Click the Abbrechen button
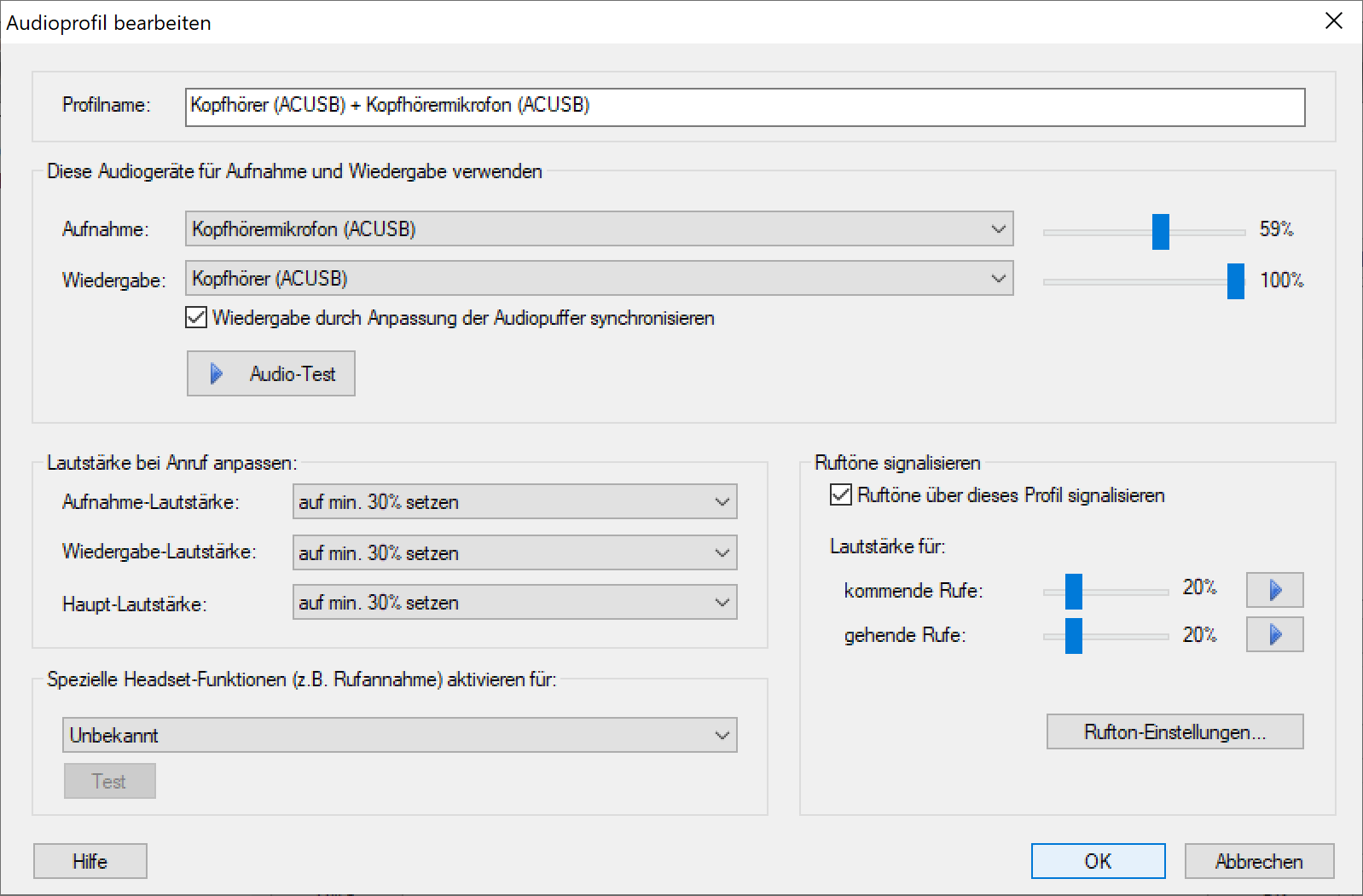Image resolution: width=1363 pixels, height=896 pixels. (x=1259, y=861)
